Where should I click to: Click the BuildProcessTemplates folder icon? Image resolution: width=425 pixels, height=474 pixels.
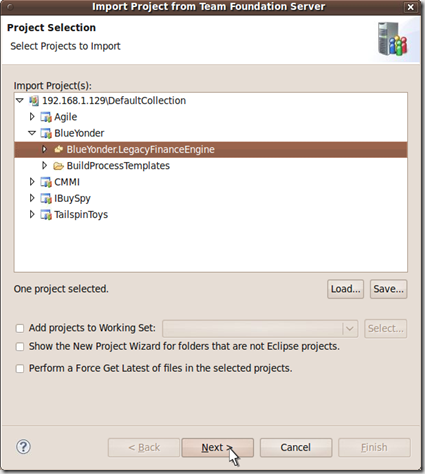[x=59, y=166]
